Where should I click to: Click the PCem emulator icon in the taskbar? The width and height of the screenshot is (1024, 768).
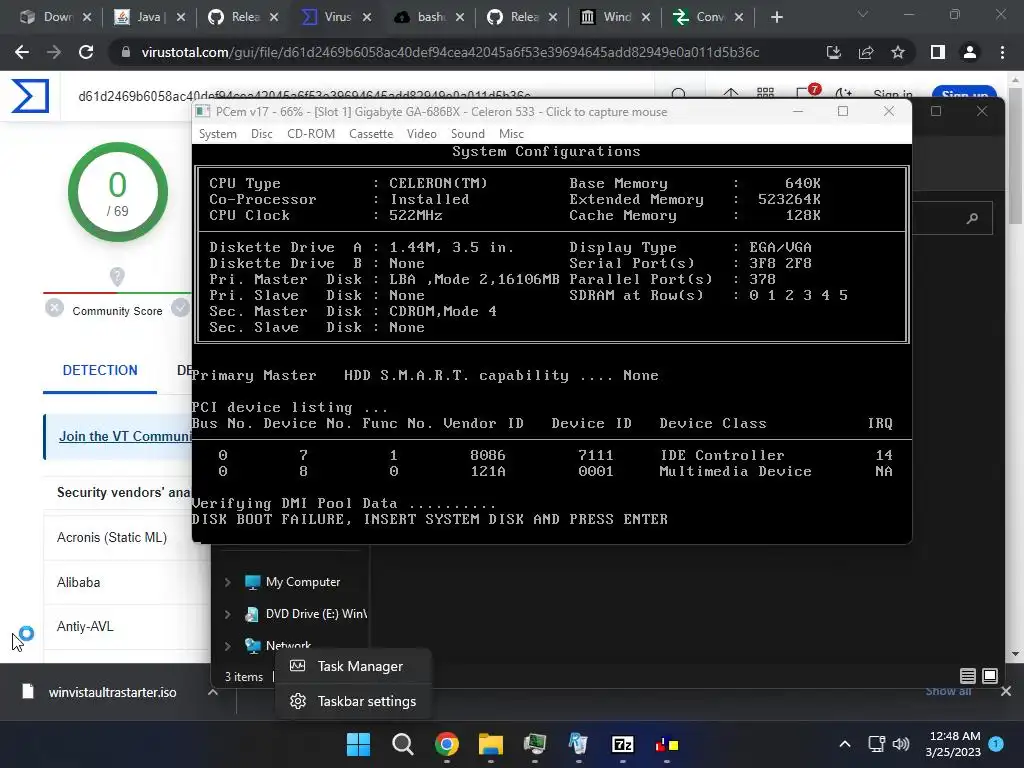[x=535, y=744]
